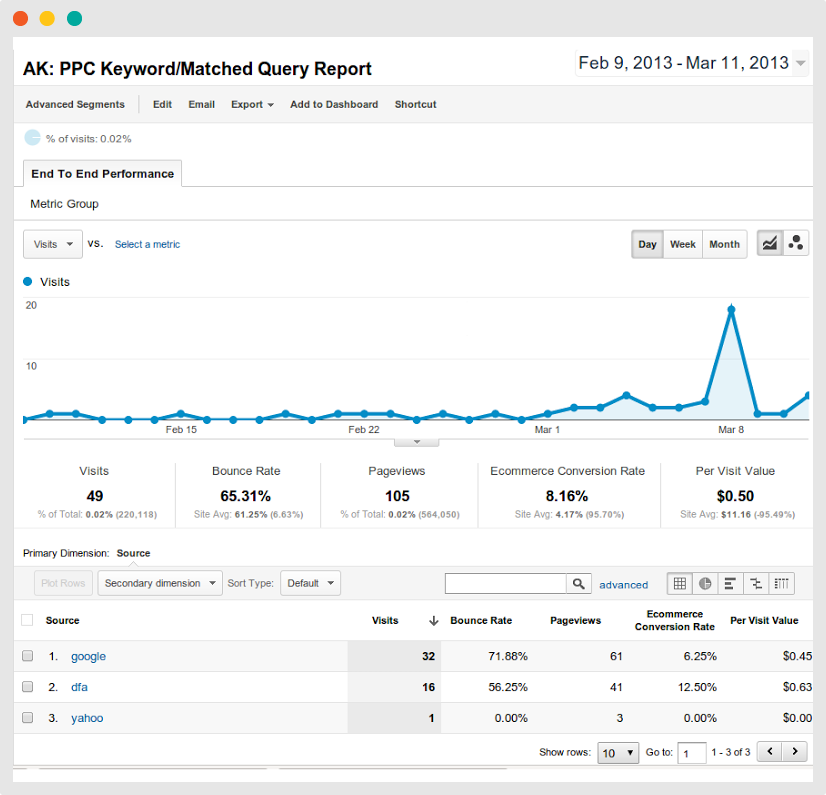Select all rows with header checkbox

point(27,620)
